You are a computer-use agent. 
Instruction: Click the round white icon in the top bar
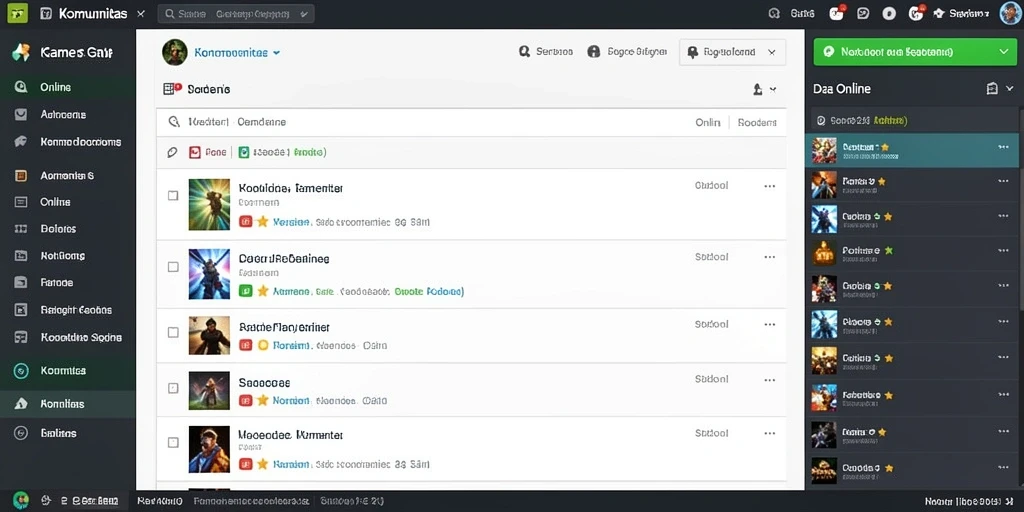click(889, 12)
